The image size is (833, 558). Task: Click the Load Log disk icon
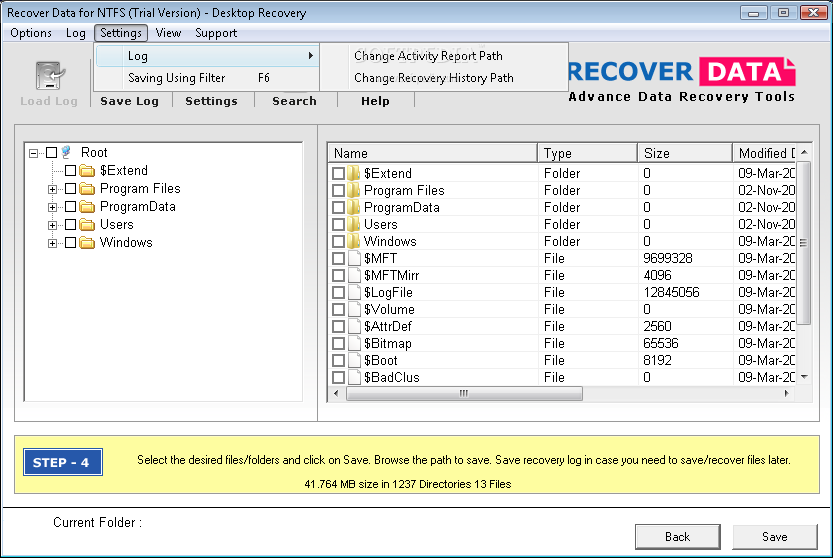[49, 76]
